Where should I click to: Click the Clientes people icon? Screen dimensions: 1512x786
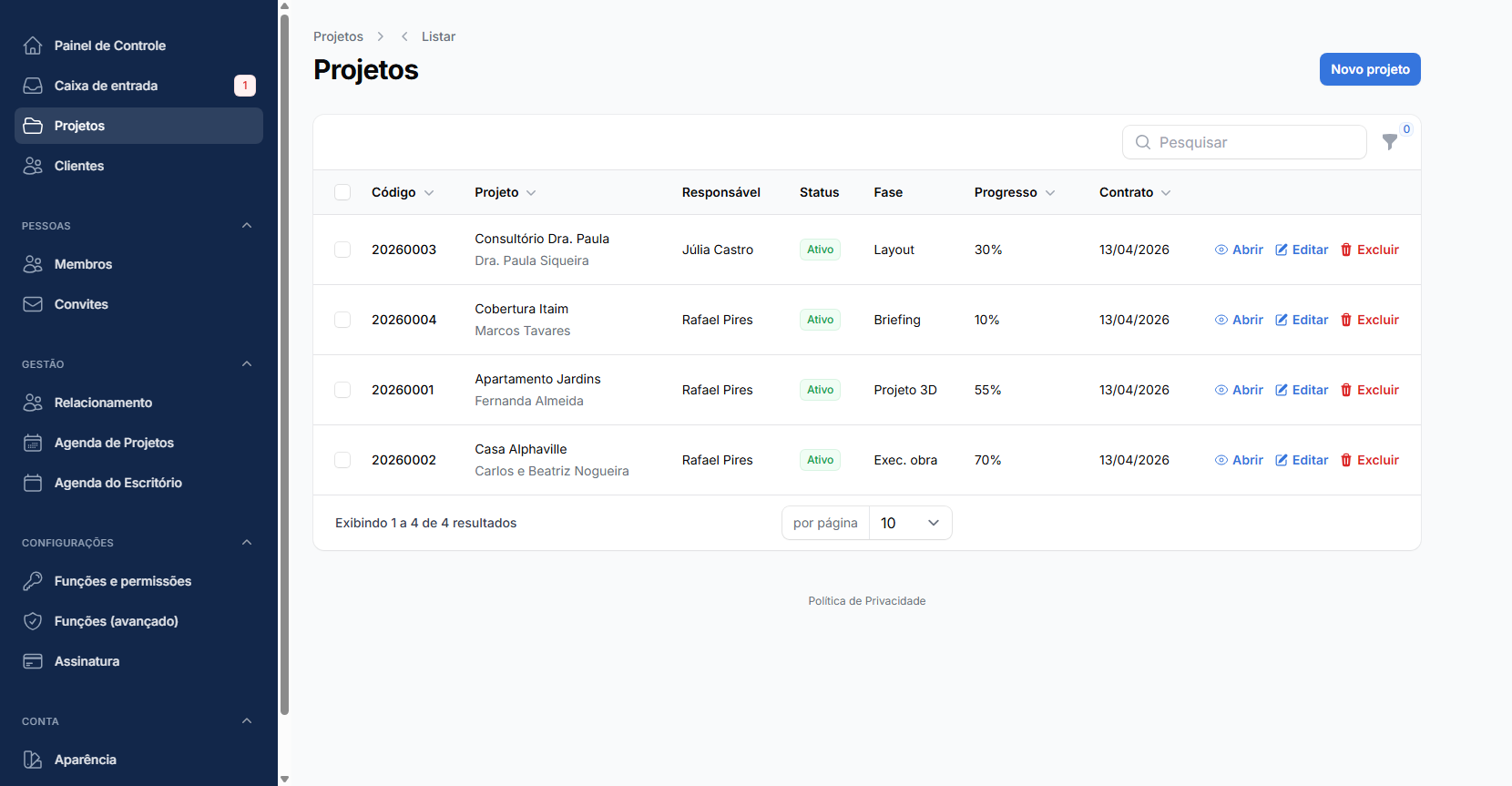point(33,166)
